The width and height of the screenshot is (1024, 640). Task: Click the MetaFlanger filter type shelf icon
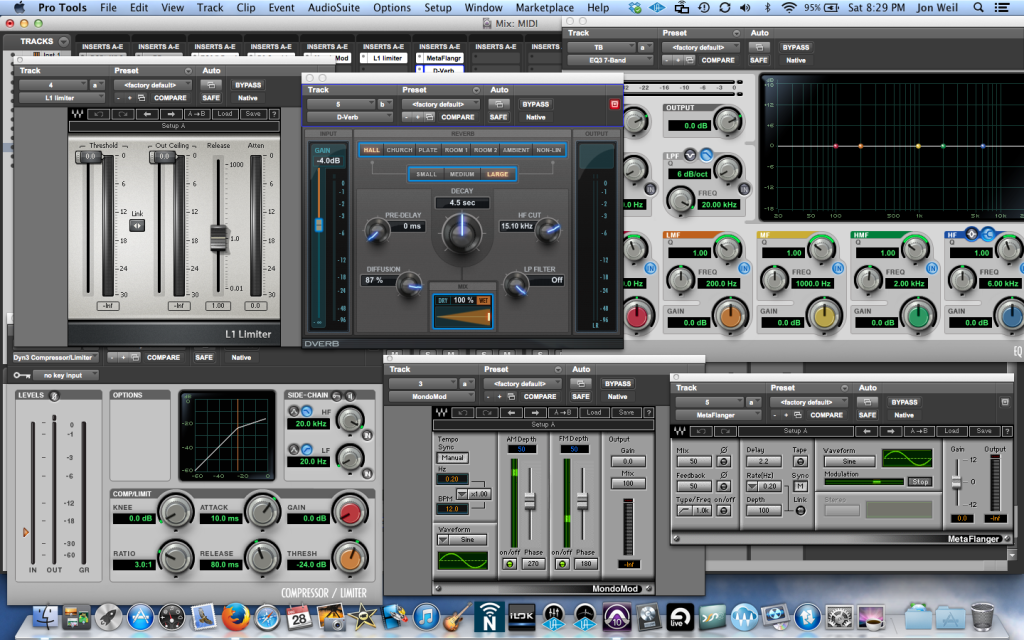[684, 511]
